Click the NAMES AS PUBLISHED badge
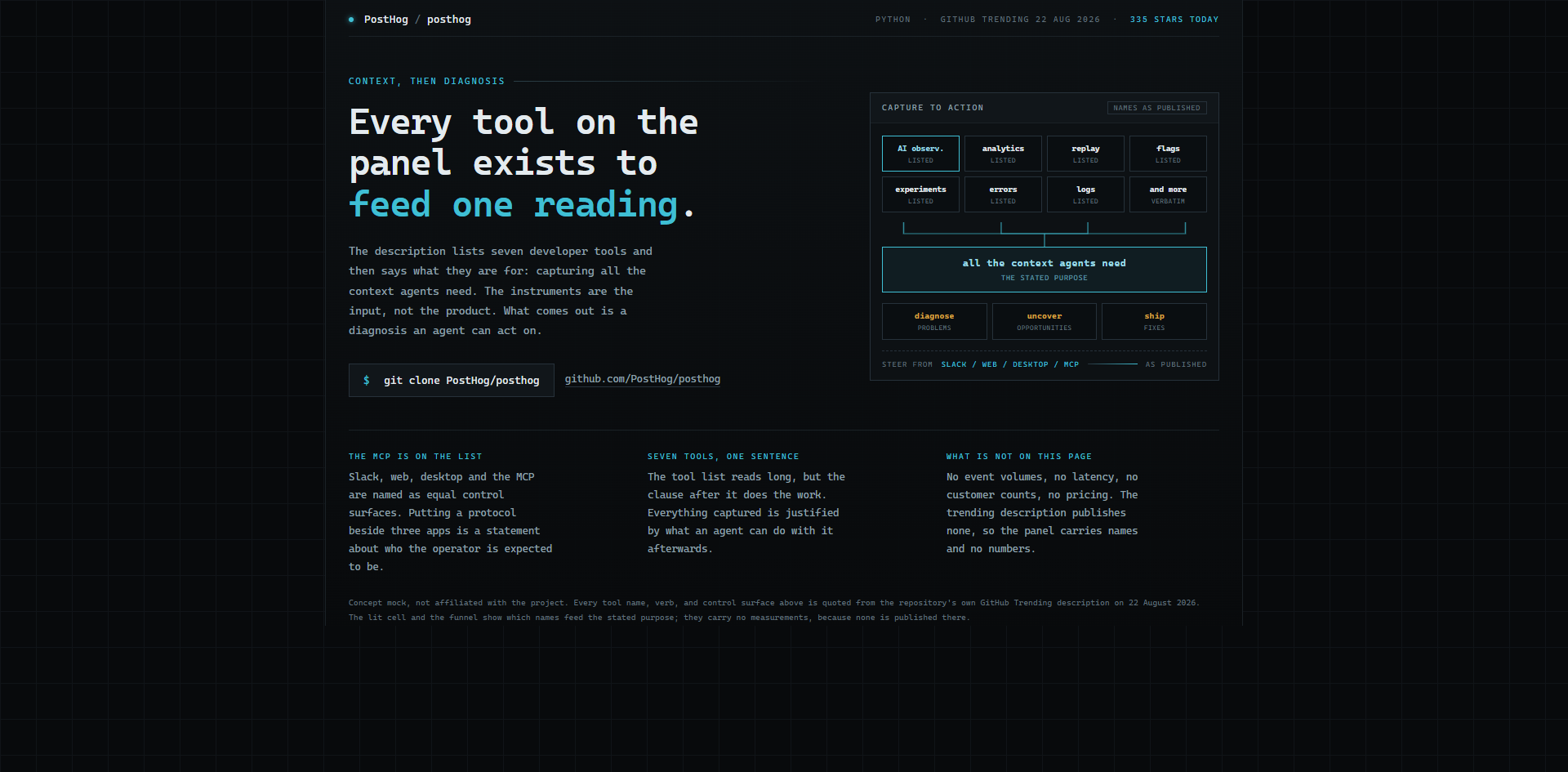 point(1157,108)
